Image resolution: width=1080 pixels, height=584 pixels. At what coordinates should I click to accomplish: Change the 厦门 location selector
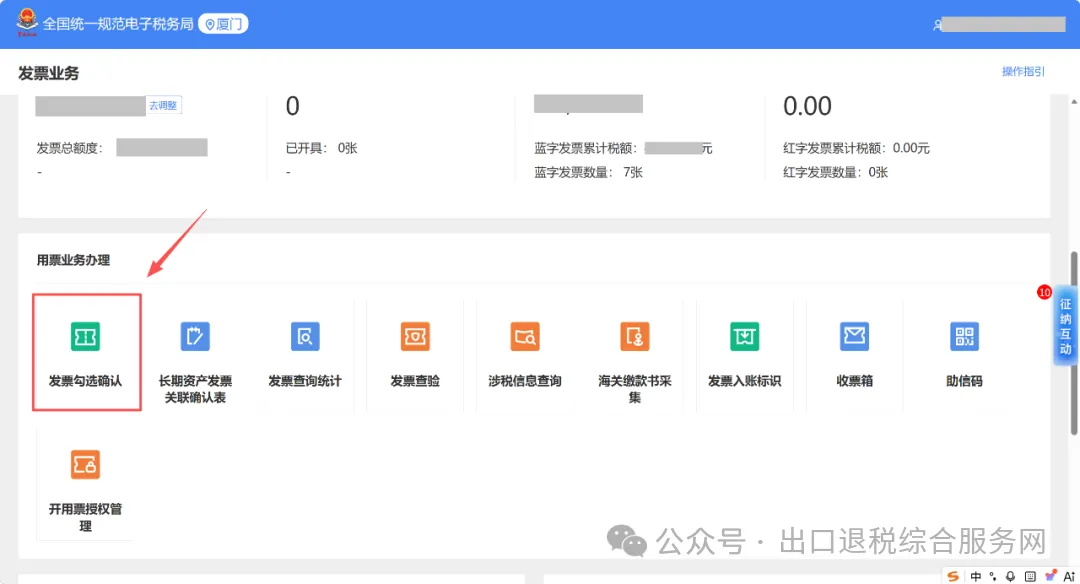point(223,24)
